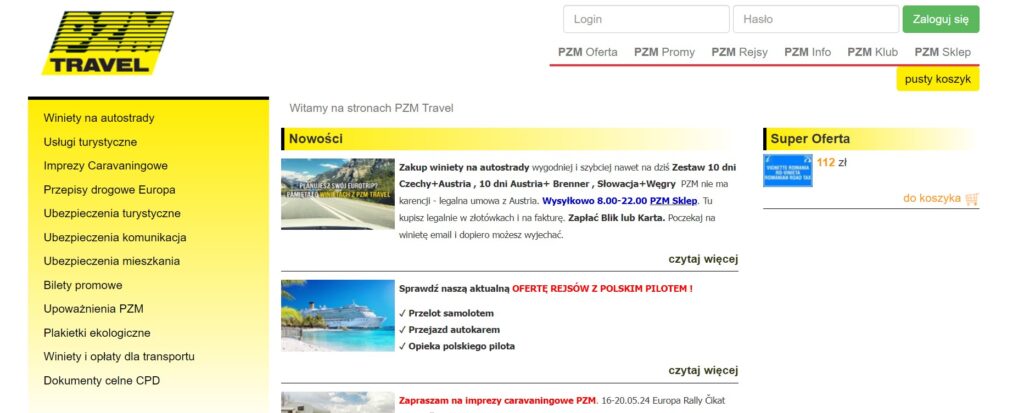Screen dimensions: 1024x413
Task: Click the do koszyka link
Action: click(931, 199)
